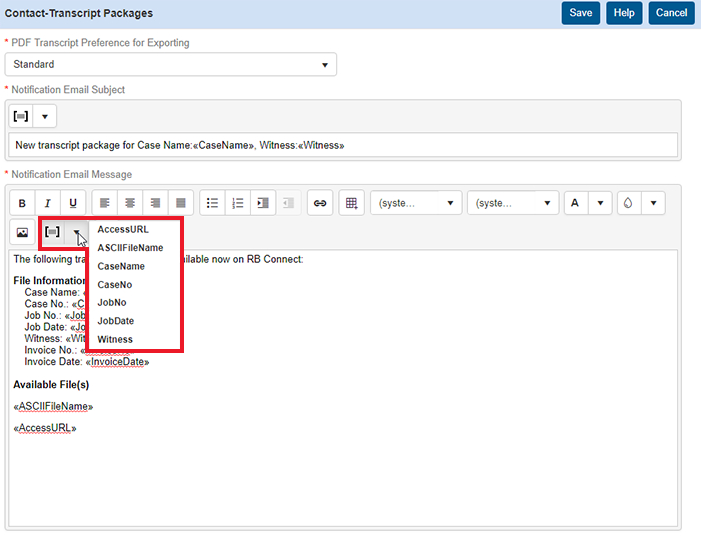
Task: Collapse message merge field dropdown arrow
Action: [76, 232]
